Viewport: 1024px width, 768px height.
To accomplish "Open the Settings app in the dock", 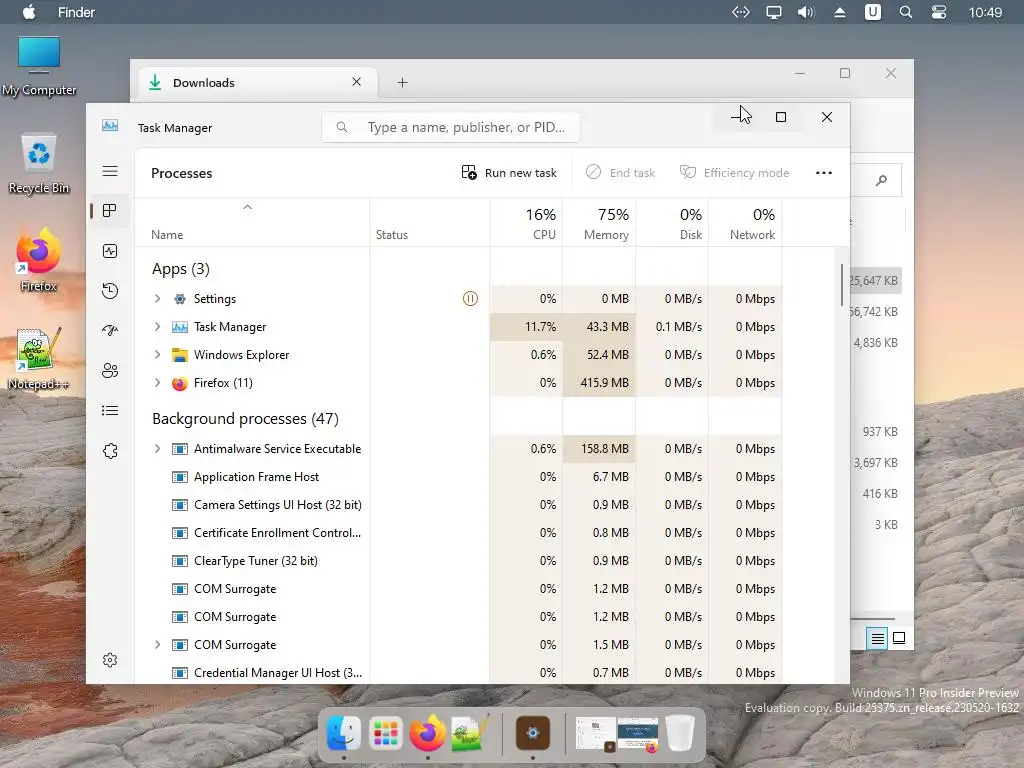I will 532,733.
